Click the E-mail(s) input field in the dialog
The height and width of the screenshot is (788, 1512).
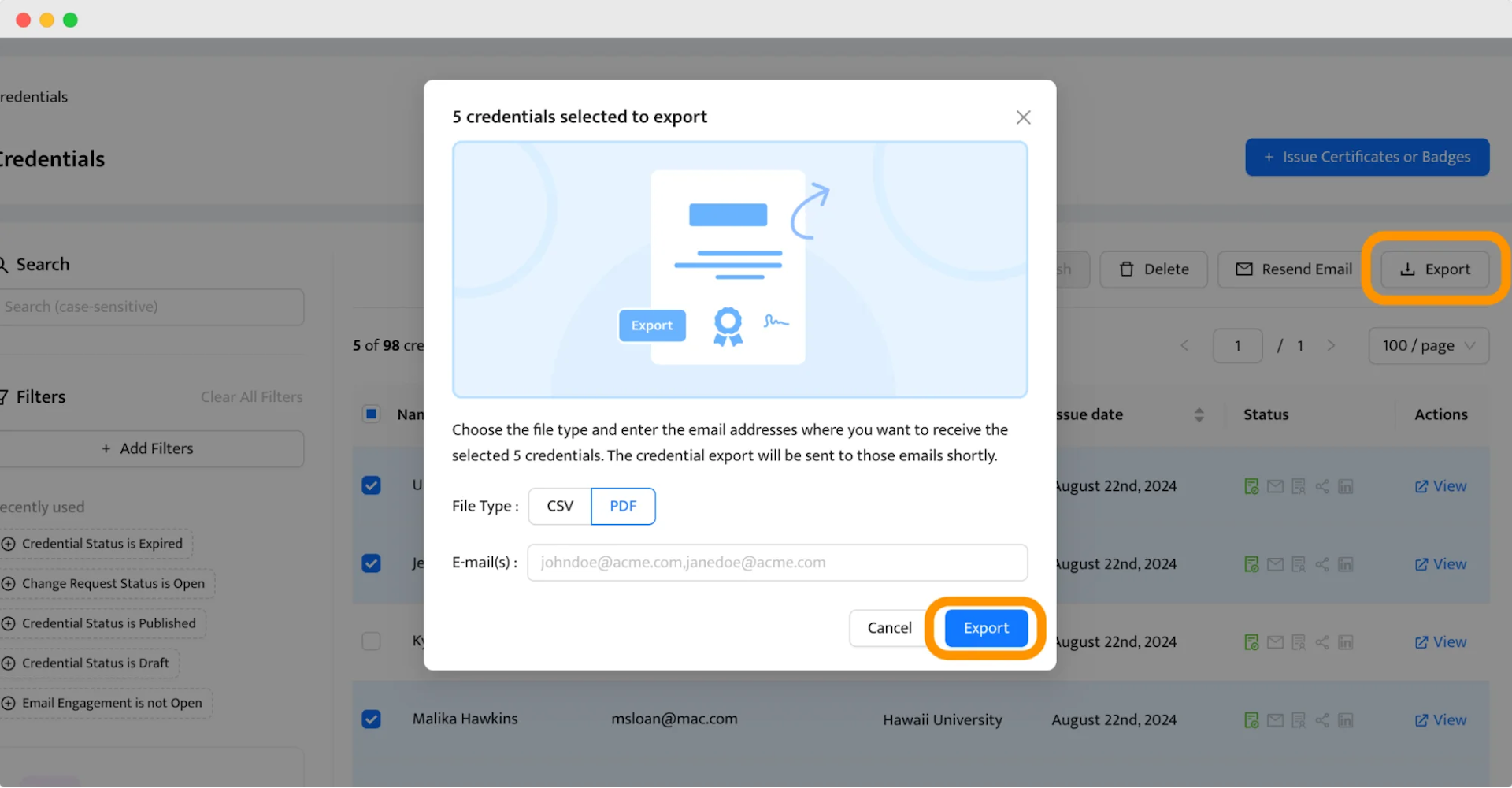click(776, 562)
